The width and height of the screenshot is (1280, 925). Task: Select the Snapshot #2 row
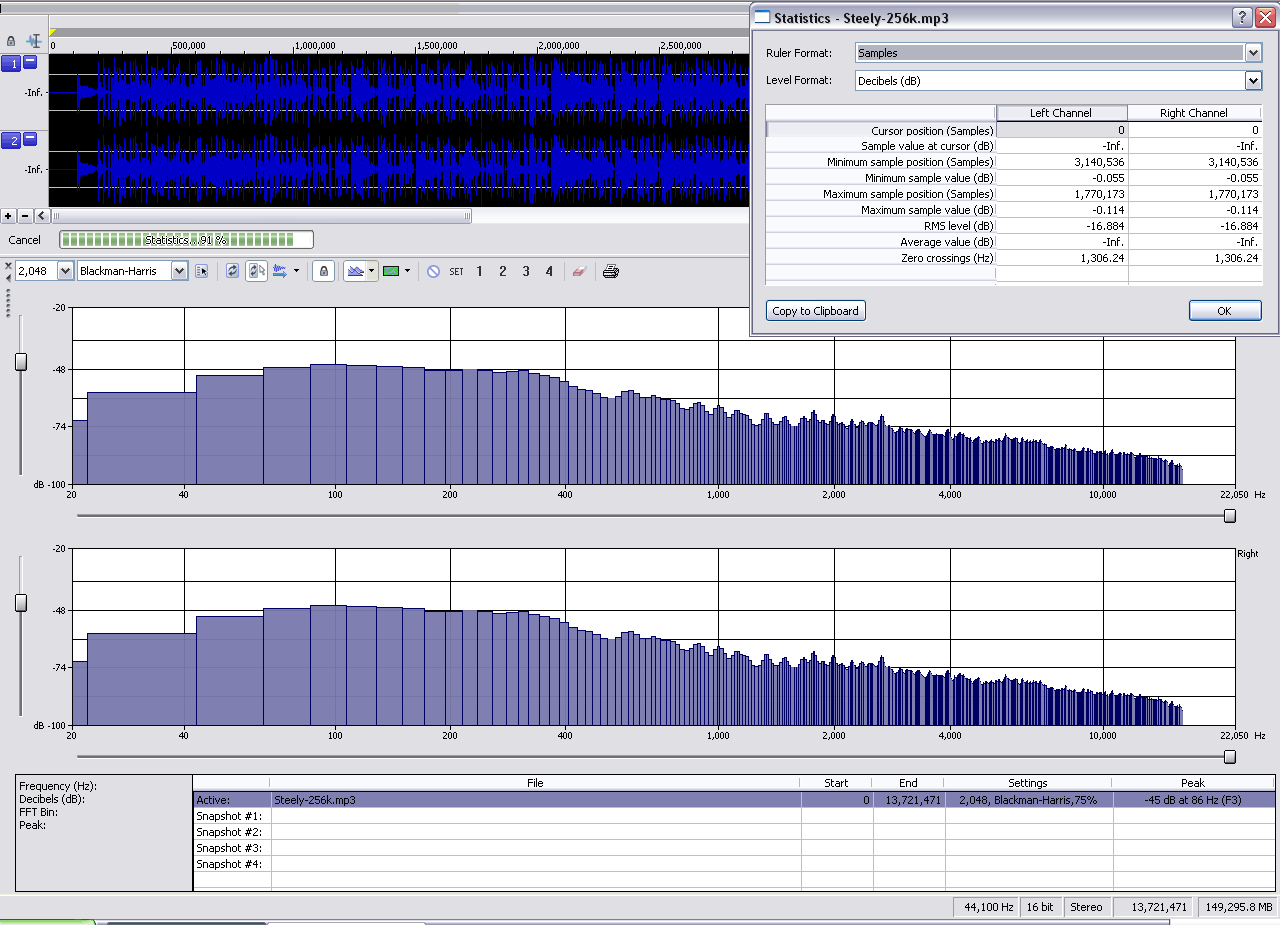pos(734,832)
